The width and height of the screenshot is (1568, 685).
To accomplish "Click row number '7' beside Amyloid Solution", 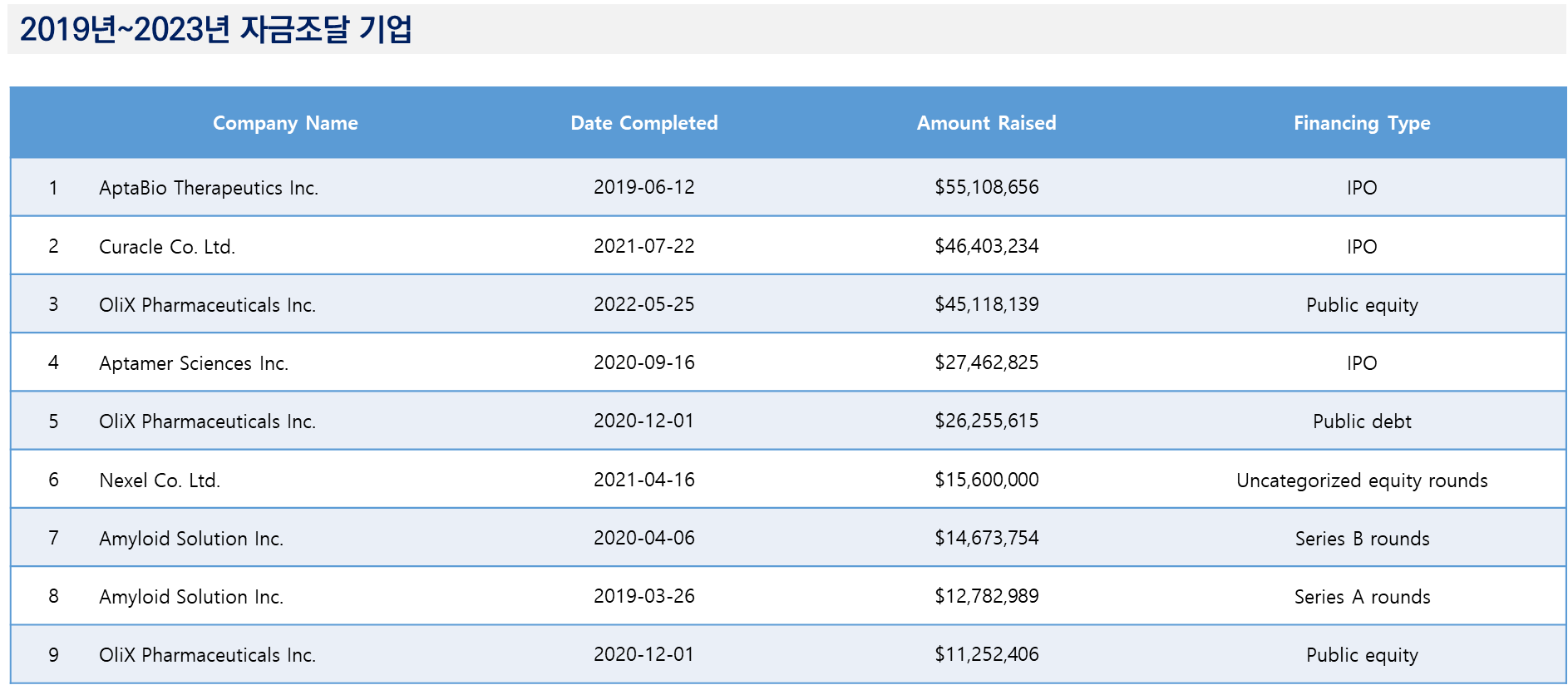I will pos(53,538).
